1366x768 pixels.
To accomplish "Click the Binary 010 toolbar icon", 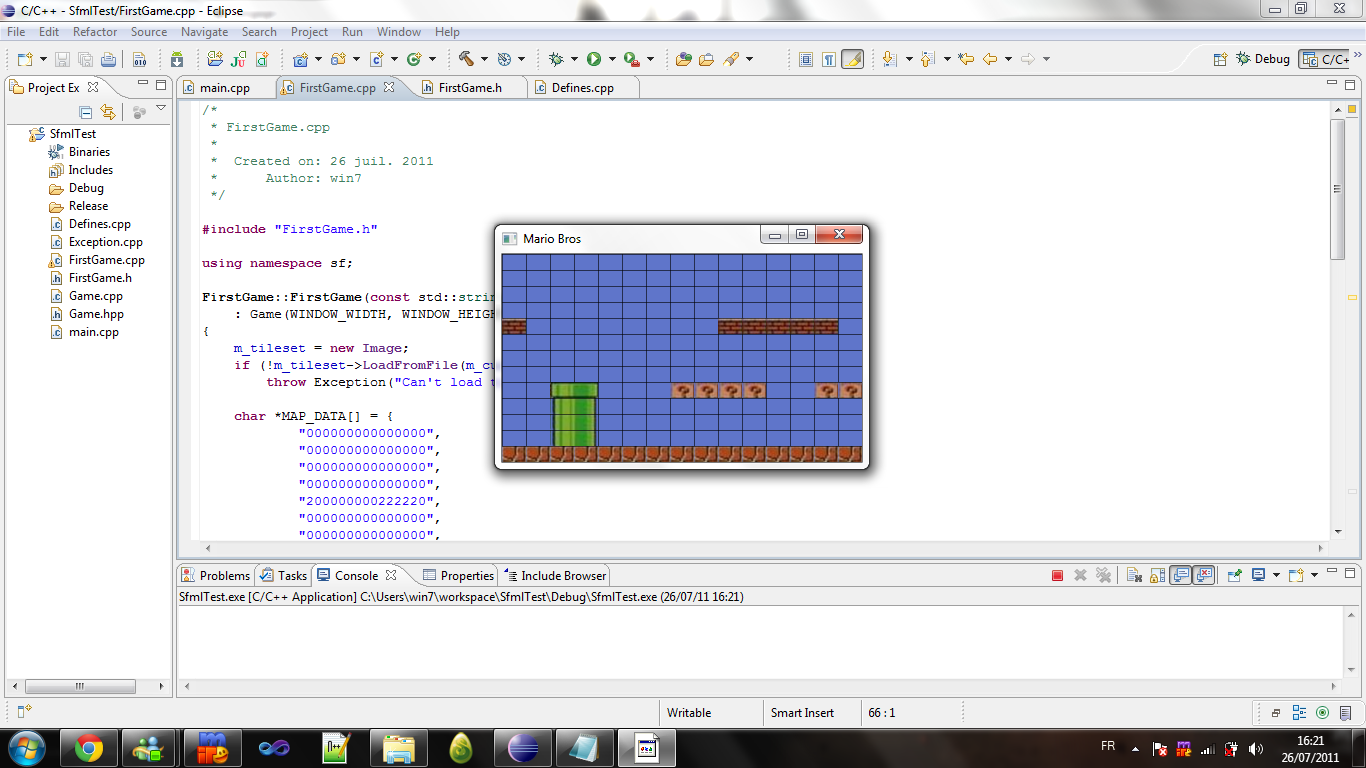I will pos(139,60).
